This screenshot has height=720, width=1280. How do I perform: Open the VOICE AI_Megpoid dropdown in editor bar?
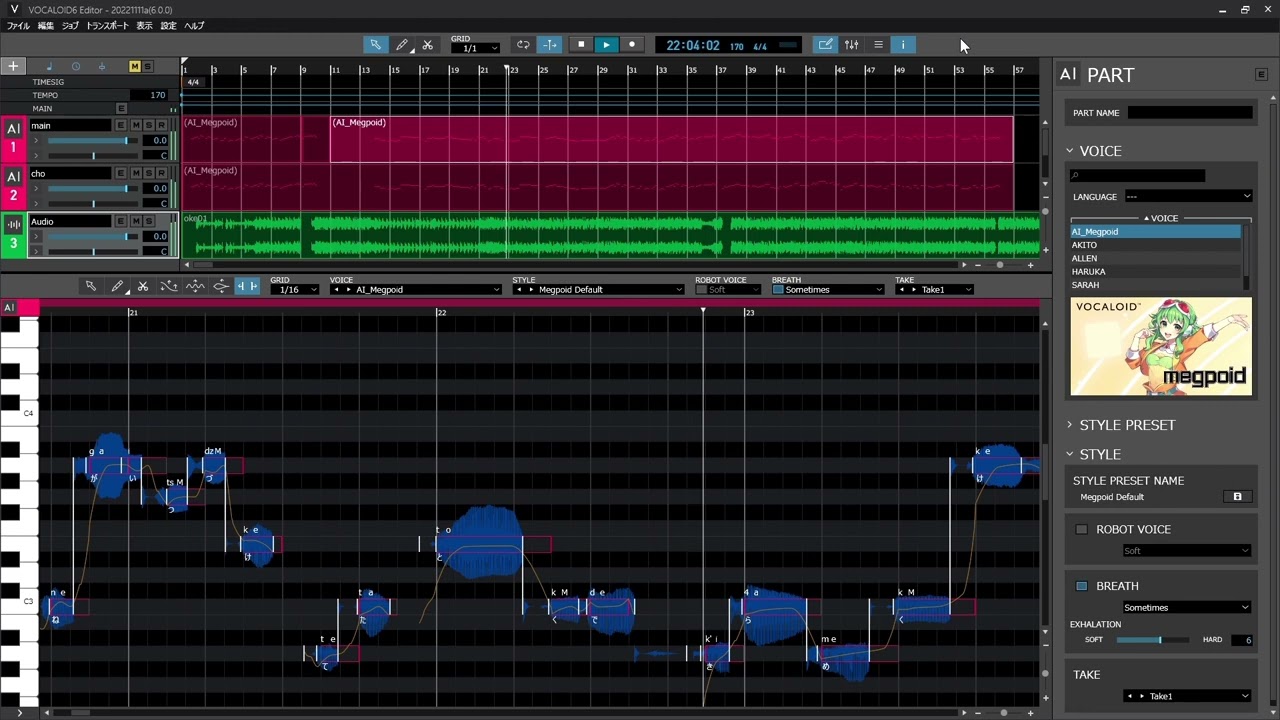415,290
